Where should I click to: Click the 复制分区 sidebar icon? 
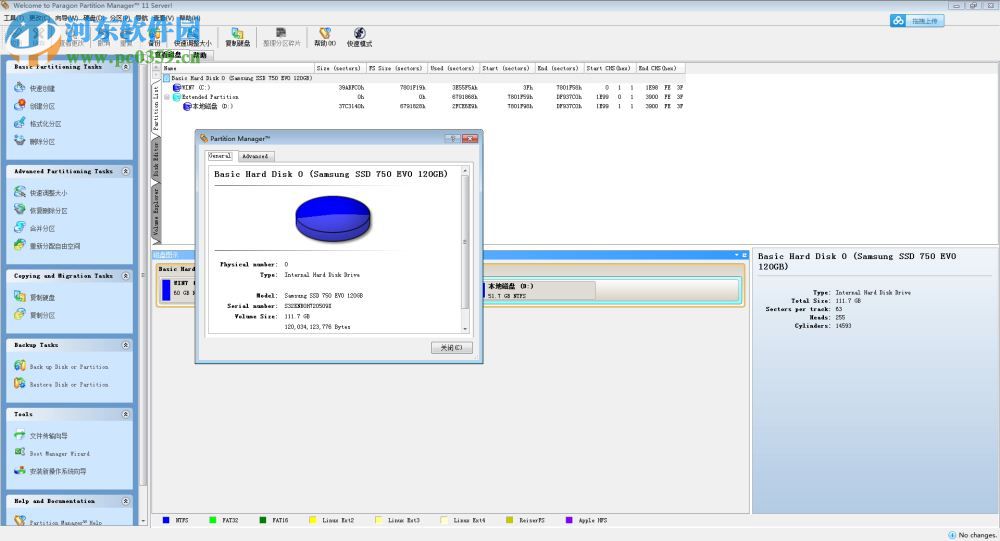20,315
